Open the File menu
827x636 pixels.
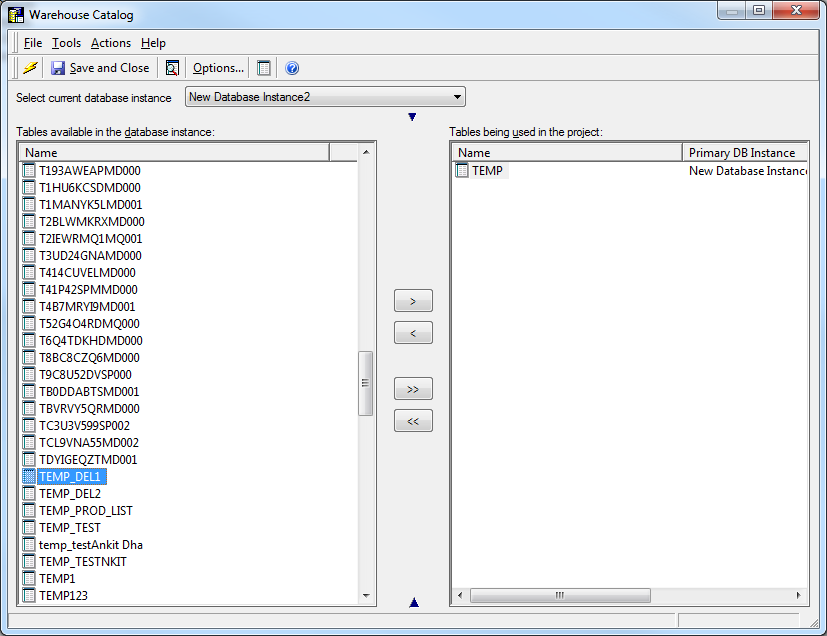(x=33, y=43)
